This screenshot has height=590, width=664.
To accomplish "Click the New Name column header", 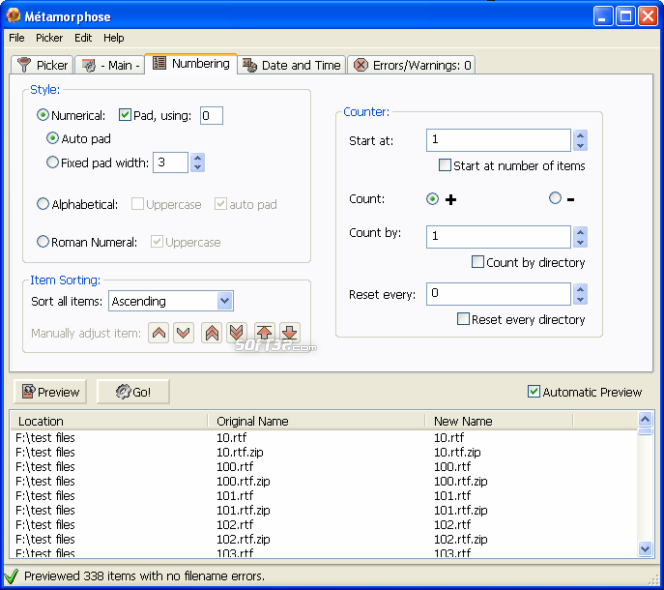I will [x=498, y=421].
